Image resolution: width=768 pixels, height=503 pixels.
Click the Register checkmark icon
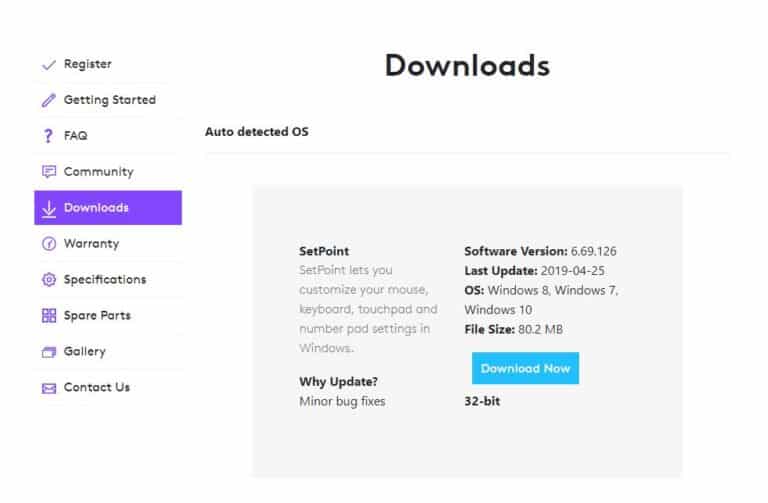pos(48,65)
